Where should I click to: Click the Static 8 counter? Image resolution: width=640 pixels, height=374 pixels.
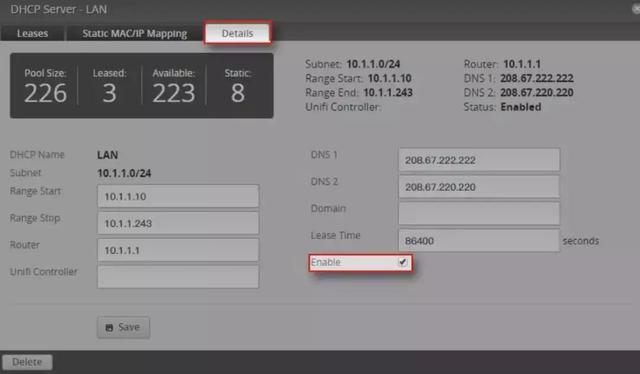238,86
